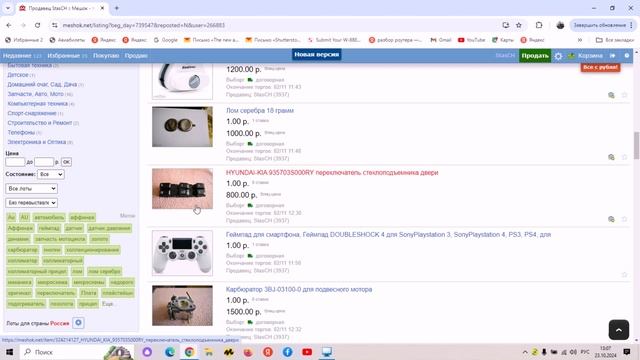Go back in browser history
640x360 pixels.
(9, 25)
